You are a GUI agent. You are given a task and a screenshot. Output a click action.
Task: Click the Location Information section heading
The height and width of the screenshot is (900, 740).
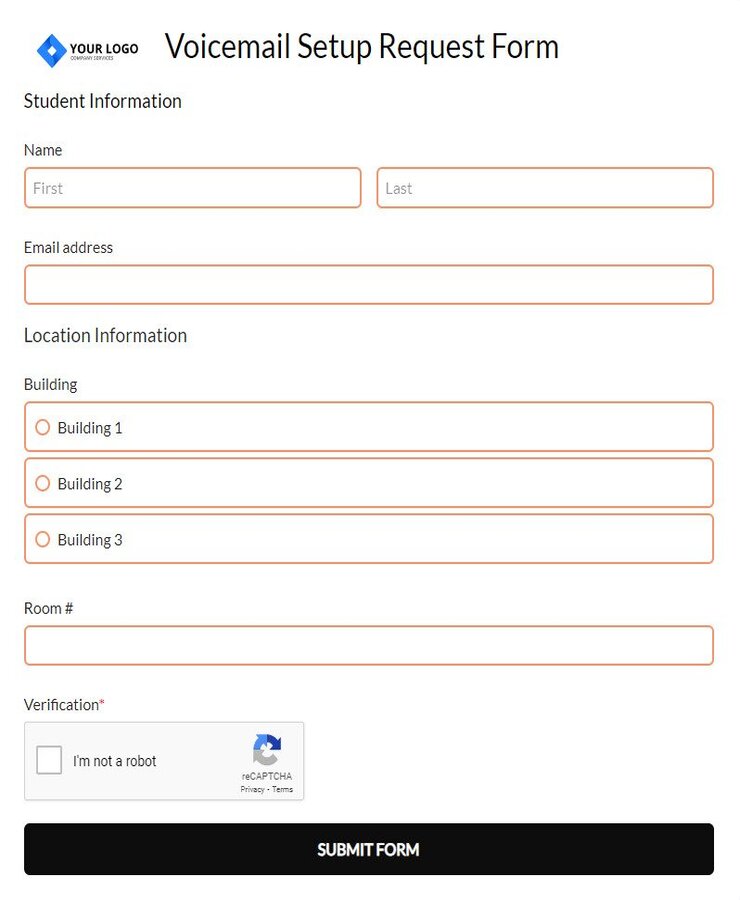click(105, 335)
